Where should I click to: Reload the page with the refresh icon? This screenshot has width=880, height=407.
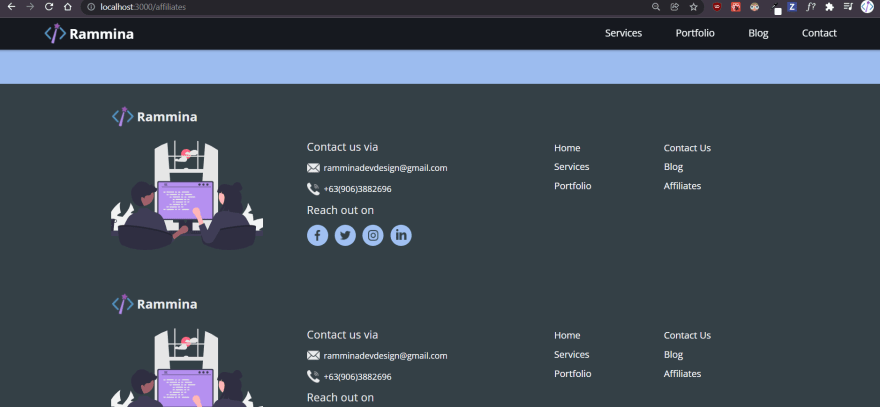click(49, 7)
